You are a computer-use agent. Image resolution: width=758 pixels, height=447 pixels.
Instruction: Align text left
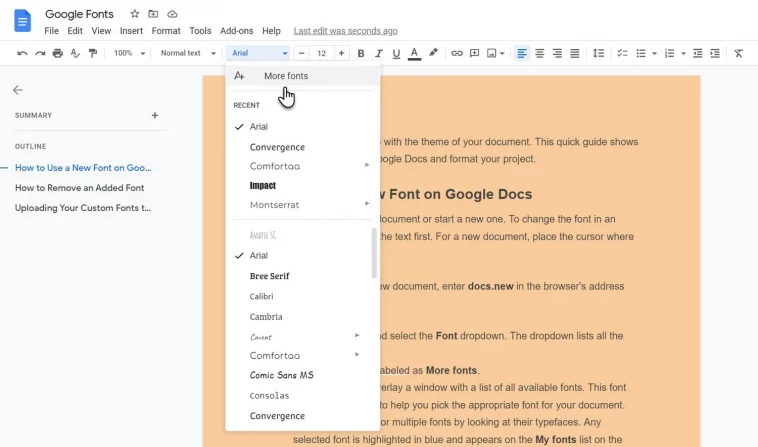(x=522, y=53)
